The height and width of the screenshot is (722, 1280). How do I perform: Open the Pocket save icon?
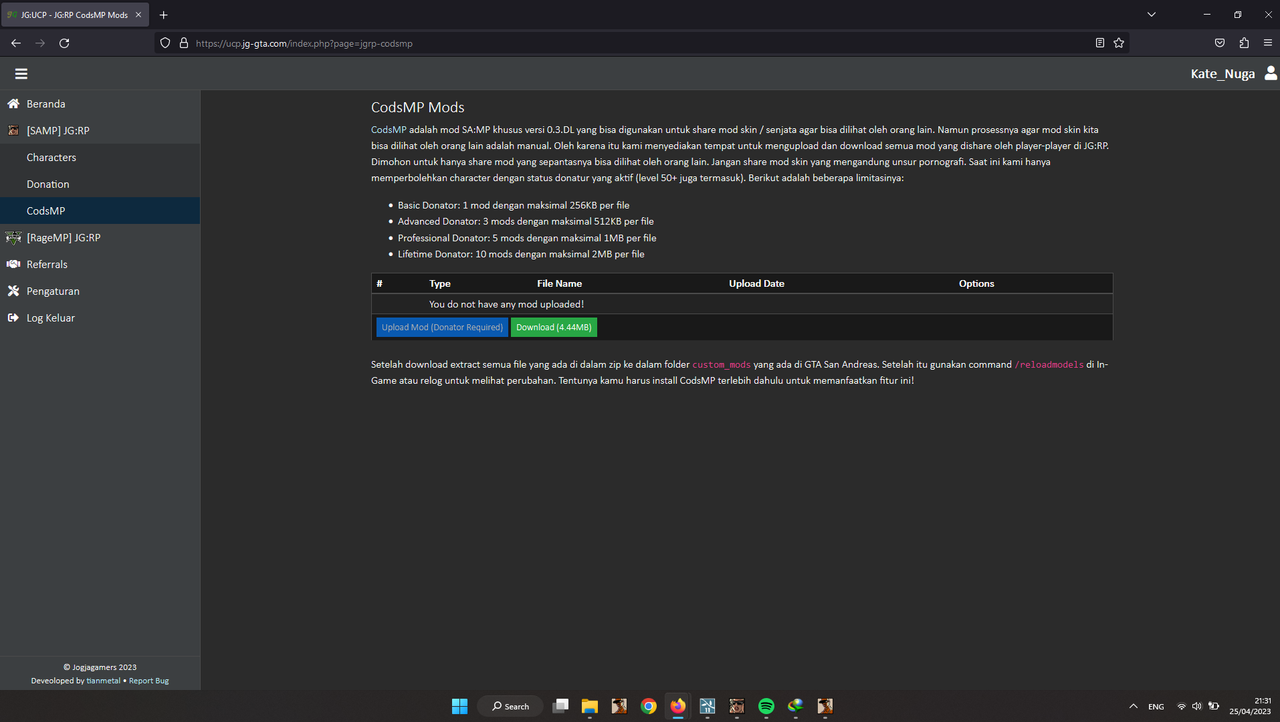point(1220,43)
